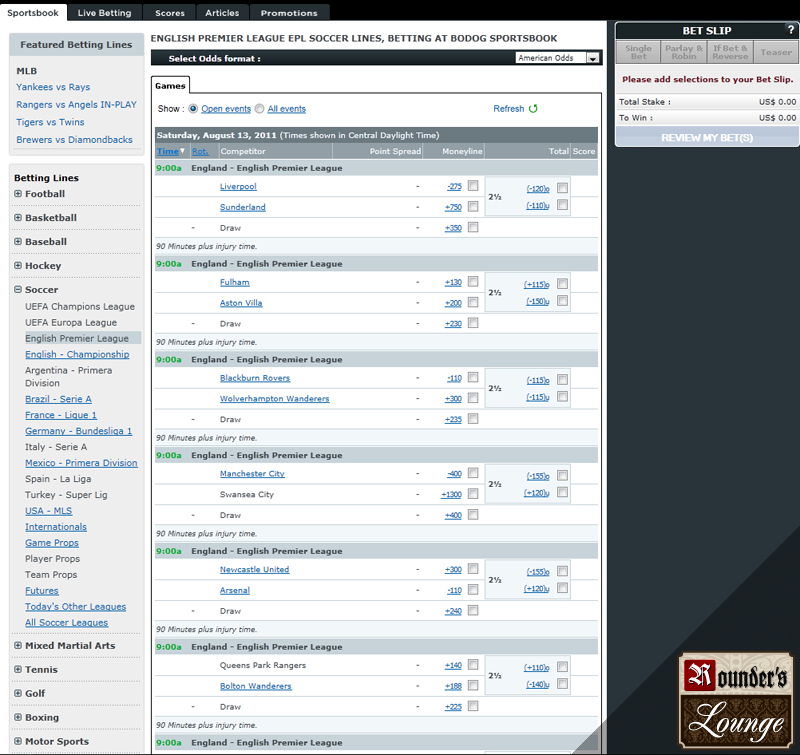This screenshot has height=755, width=800.
Task: Click the Newcastle United team link
Action: [255, 569]
